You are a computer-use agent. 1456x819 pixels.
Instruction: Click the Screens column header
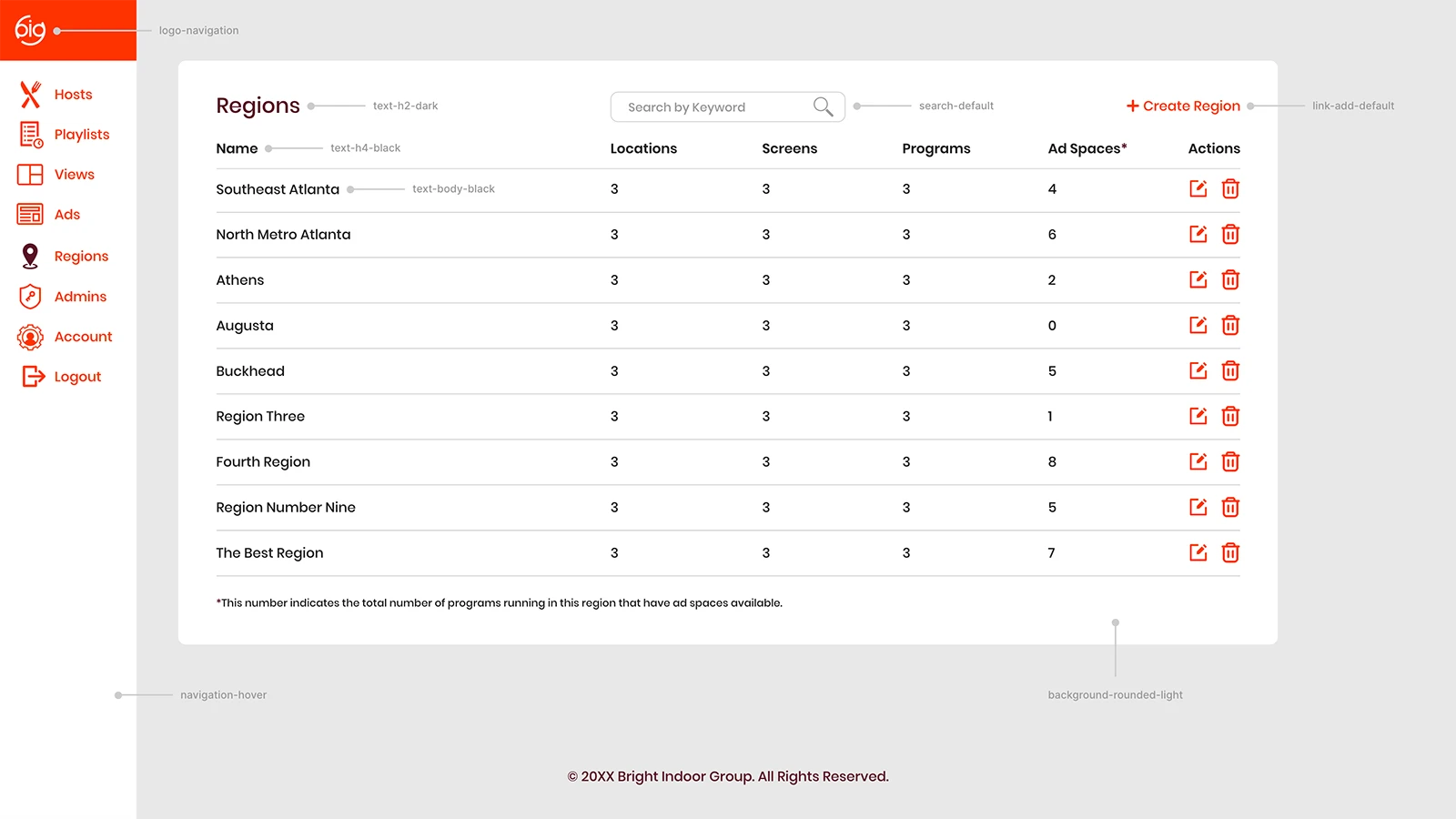[789, 148]
